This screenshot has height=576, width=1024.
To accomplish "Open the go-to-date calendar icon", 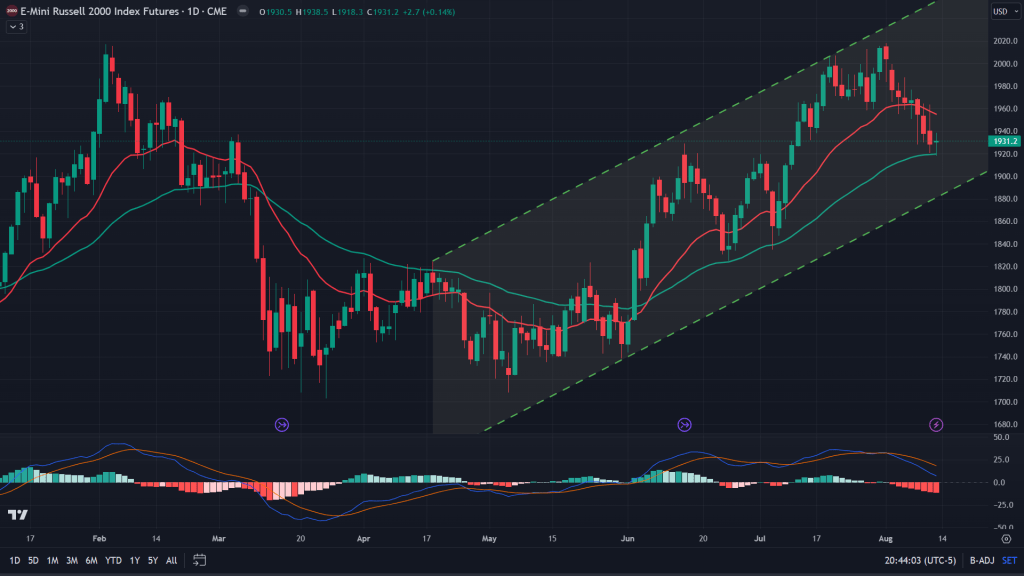I will tap(200, 559).
